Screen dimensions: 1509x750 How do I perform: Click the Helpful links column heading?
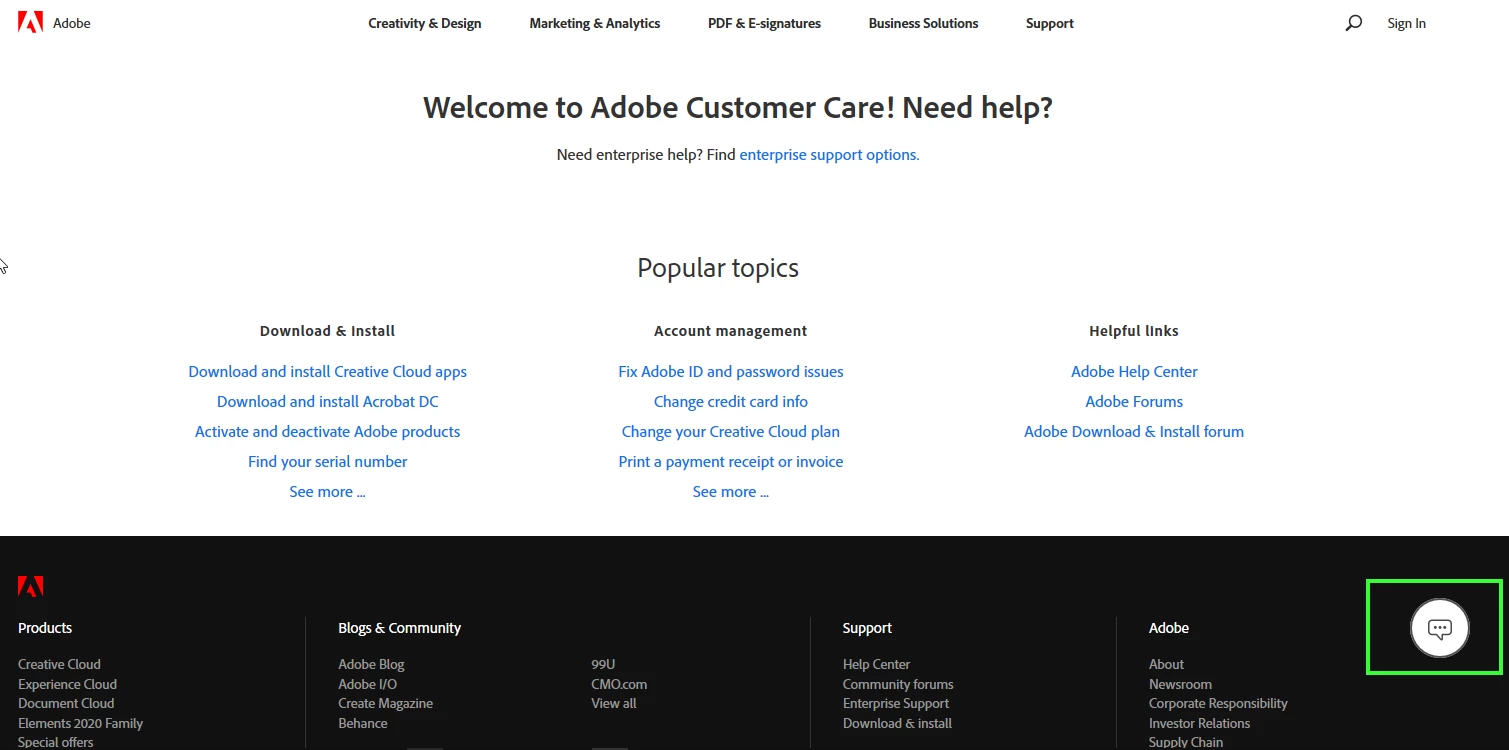1134,331
